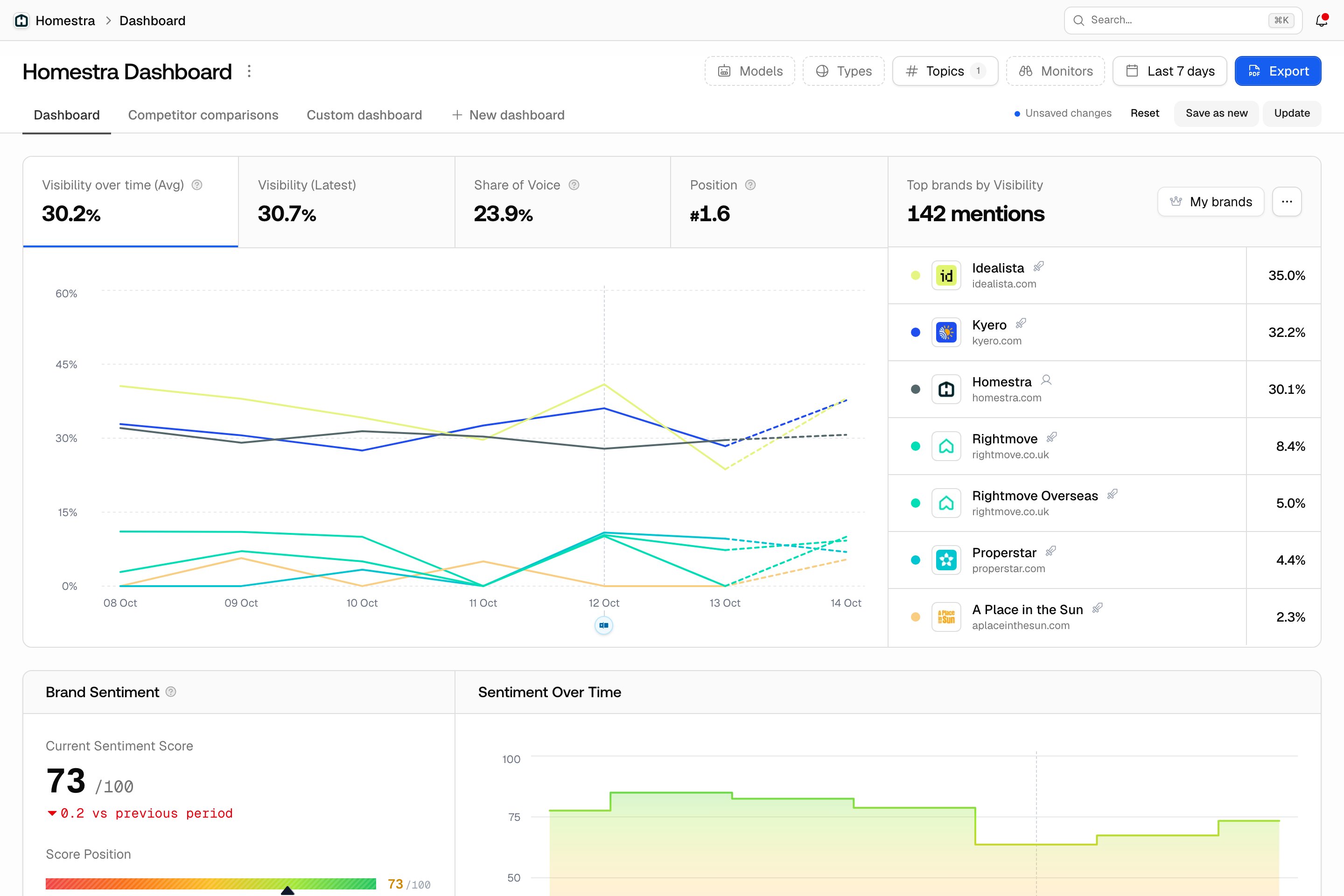Select the Position metric card
Viewport: 1344px width, 896px height.
779,202
